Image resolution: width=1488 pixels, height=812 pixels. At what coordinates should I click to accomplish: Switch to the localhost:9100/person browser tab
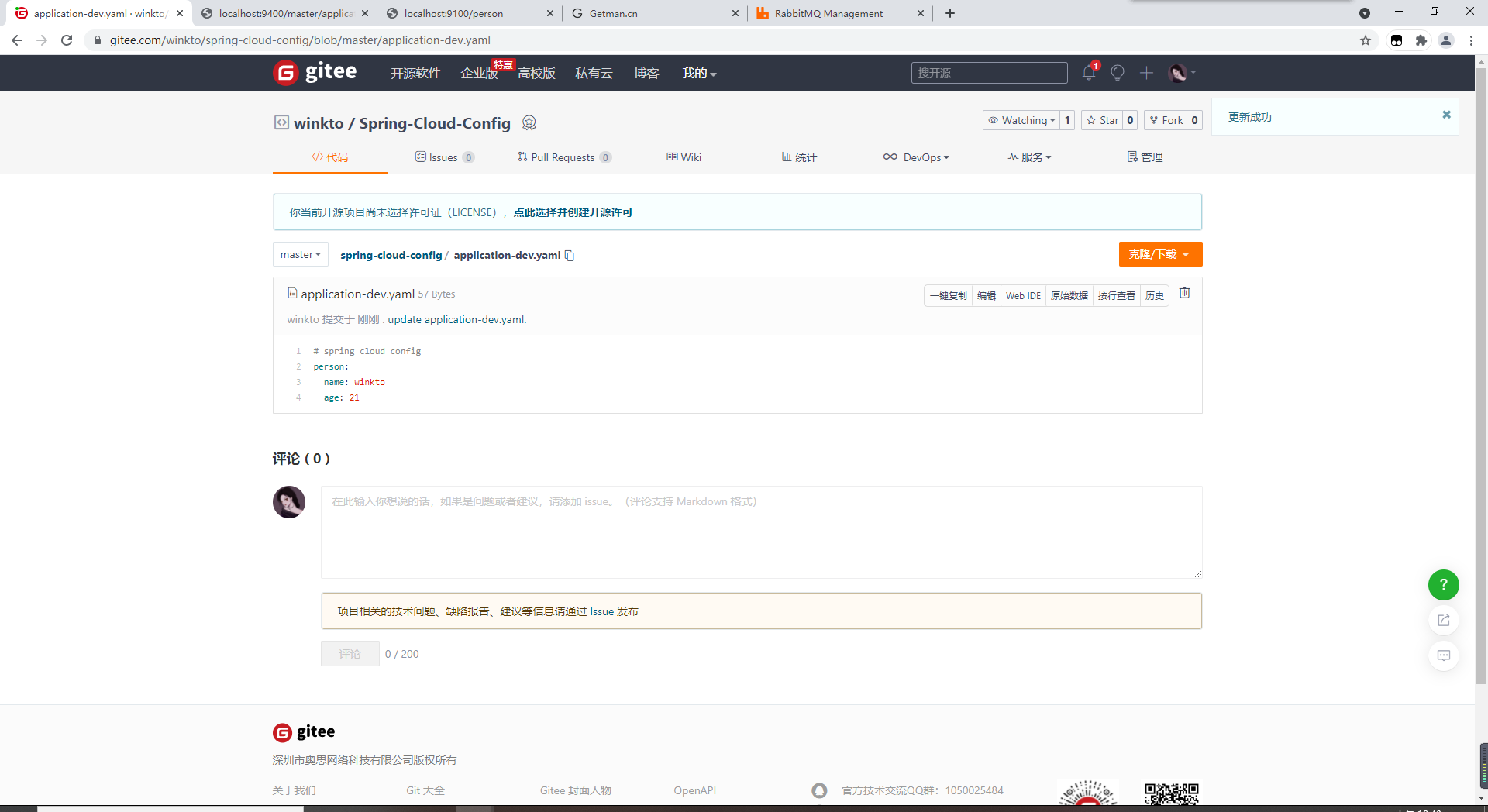(x=470, y=13)
